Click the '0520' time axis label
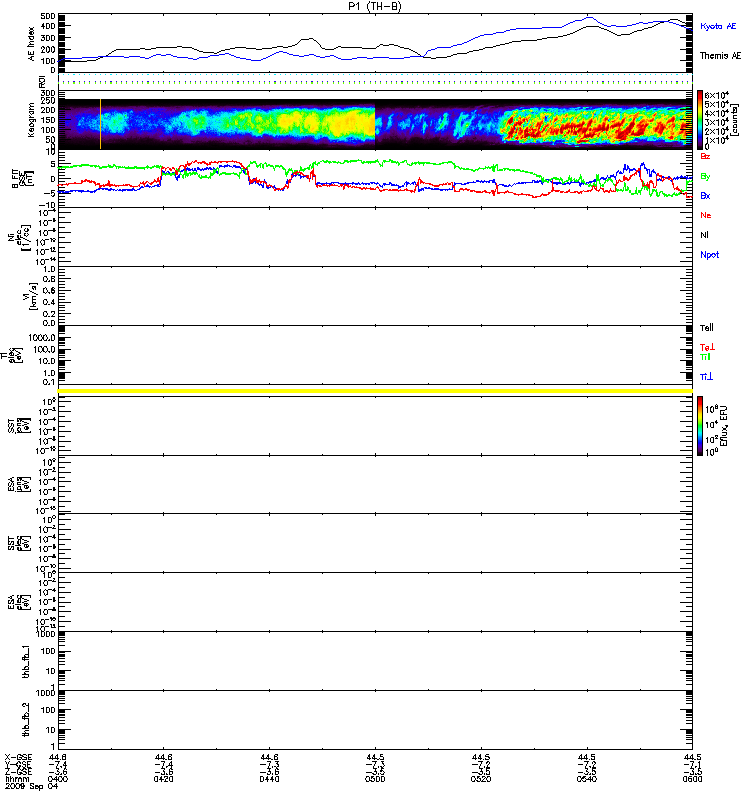750x800 pixels. pyautogui.click(x=481, y=779)
